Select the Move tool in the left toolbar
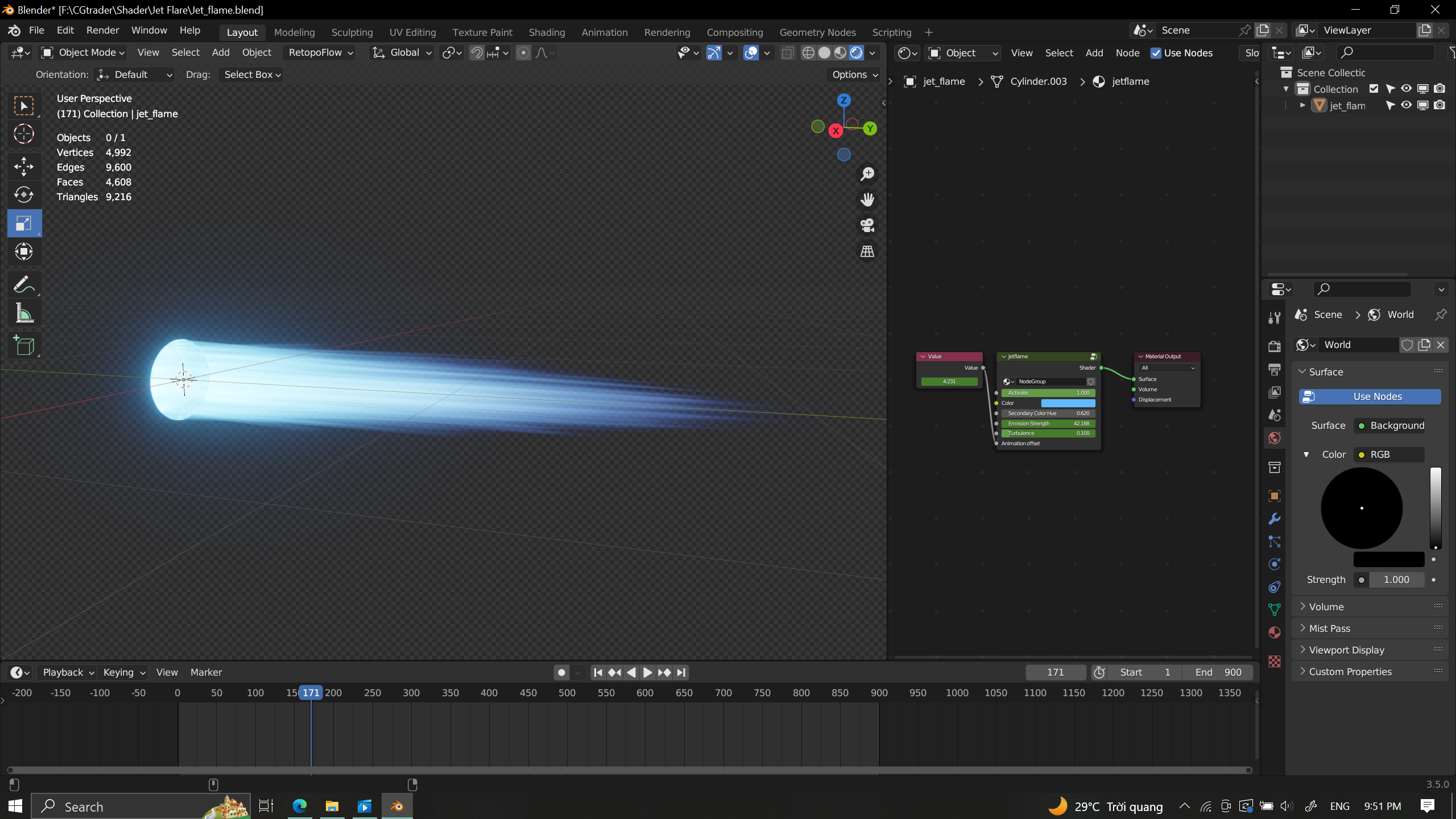The image size is (1456, 819). point(24,166)
